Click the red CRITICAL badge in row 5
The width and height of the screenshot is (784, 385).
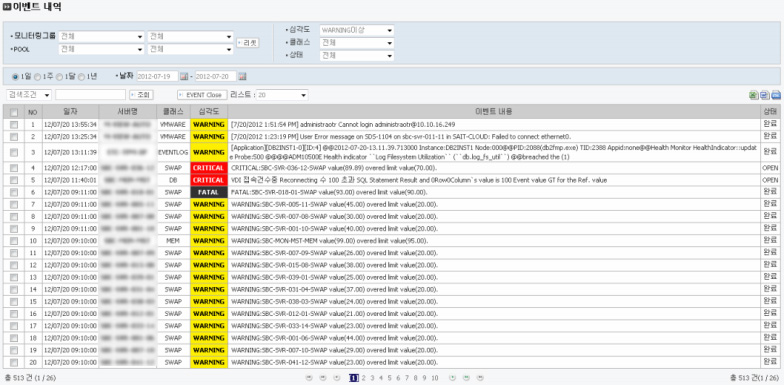coord(208,180)
